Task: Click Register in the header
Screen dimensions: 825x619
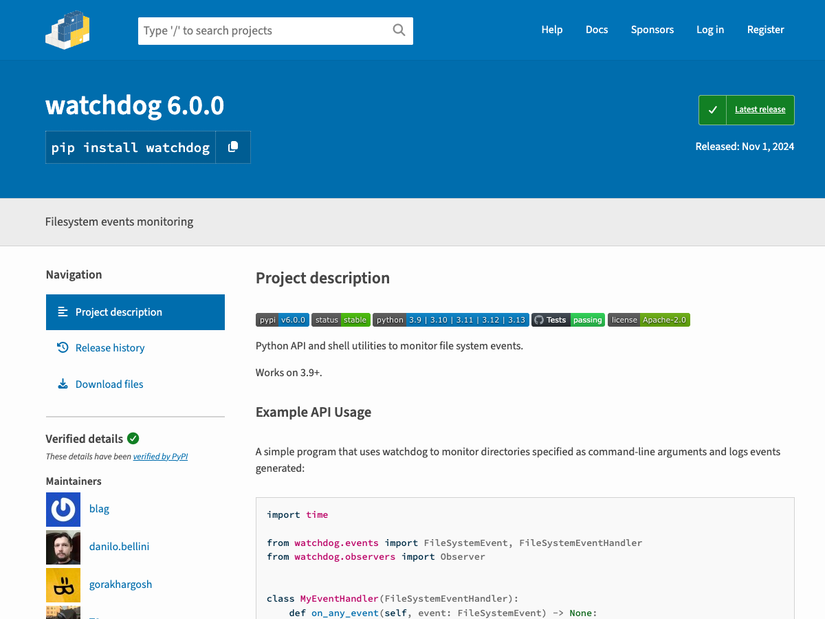Action: (x=766, y=29)
